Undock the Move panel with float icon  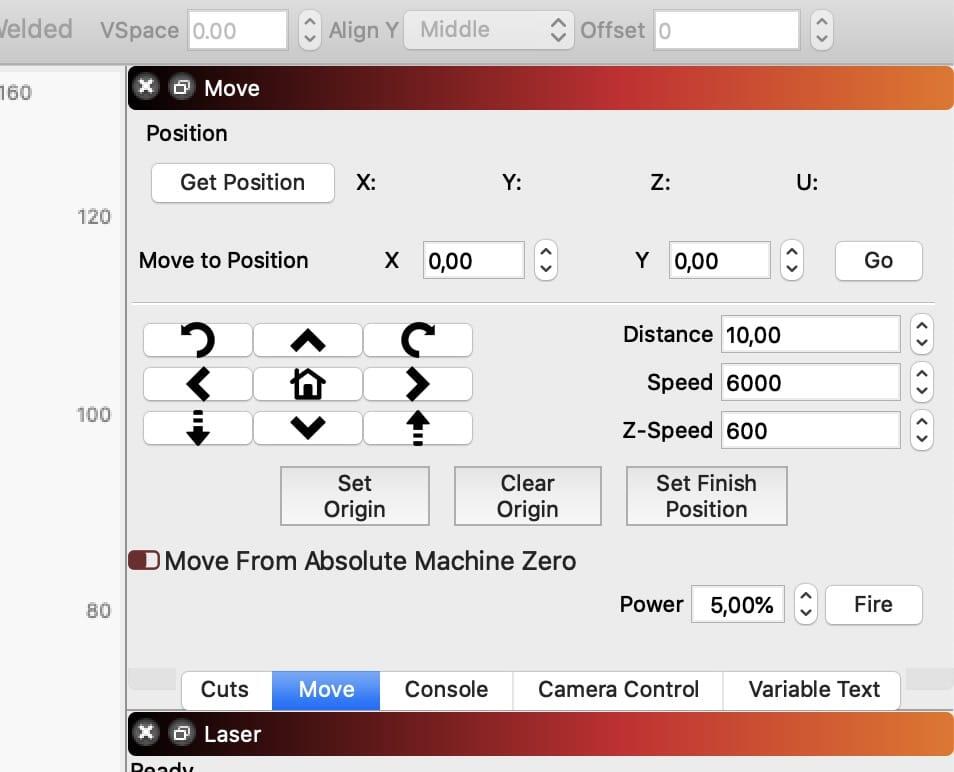181,88
